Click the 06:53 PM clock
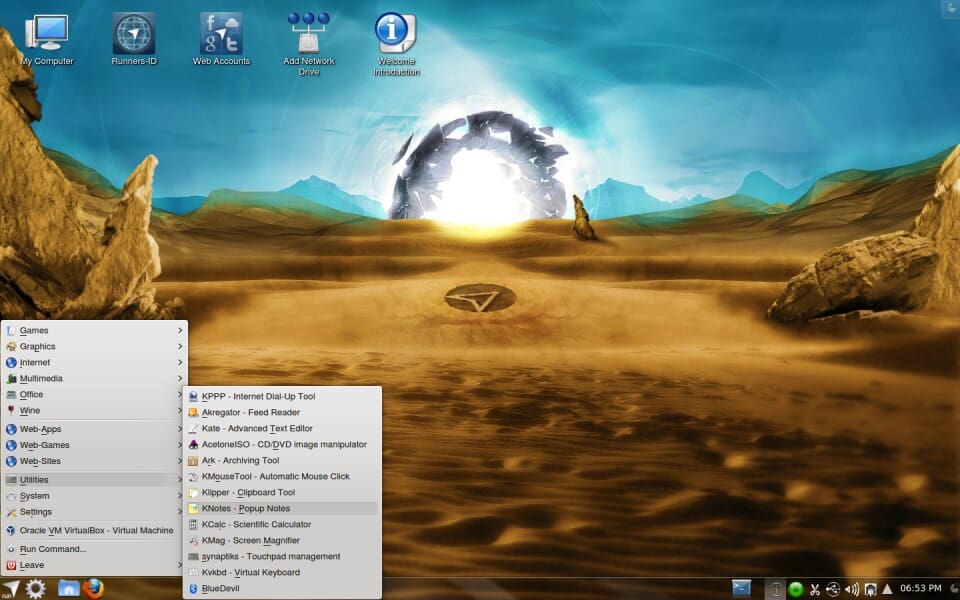The image size is (960, 600). coord(921,588)
